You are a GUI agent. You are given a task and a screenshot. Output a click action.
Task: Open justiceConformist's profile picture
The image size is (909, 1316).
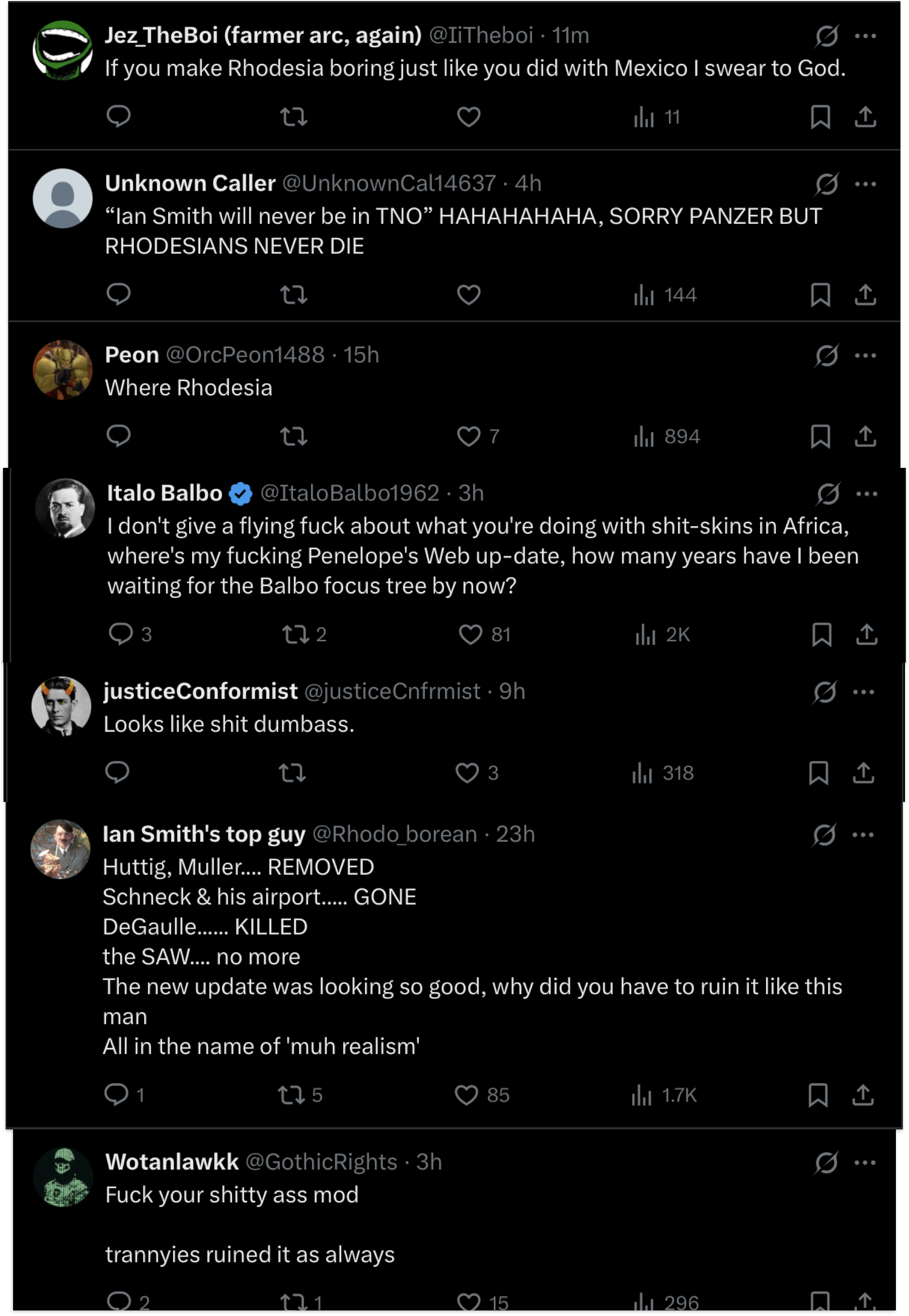pos(61,706)
